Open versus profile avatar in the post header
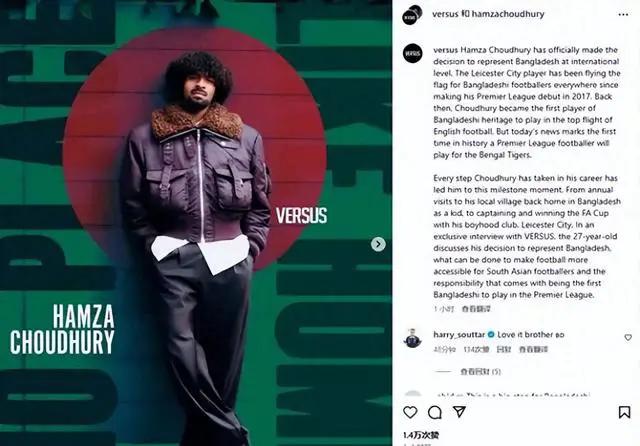This screenshot has width=640, height=446. click(x=412, y=15)
